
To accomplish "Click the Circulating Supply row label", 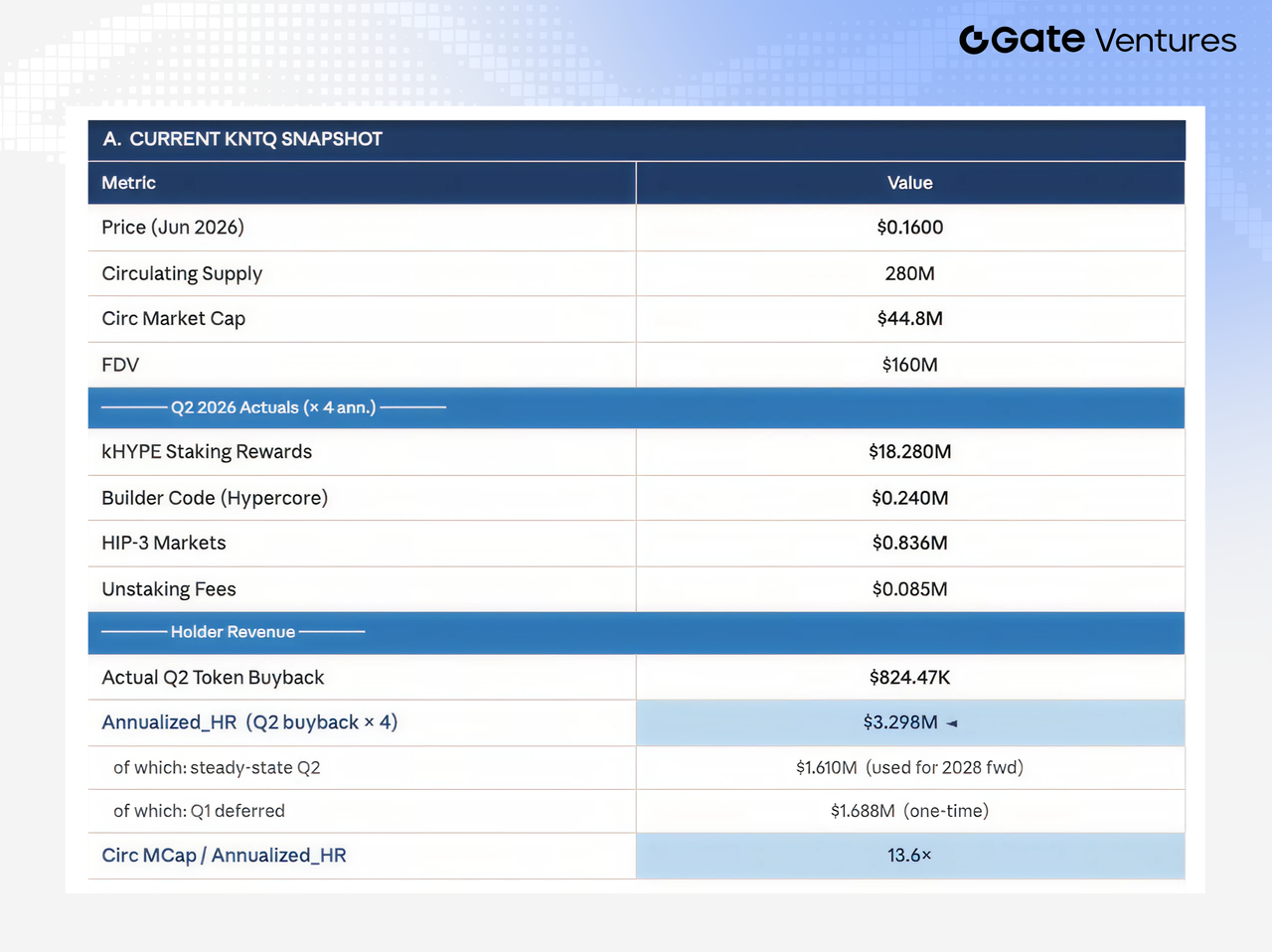I will click(182, 273).
